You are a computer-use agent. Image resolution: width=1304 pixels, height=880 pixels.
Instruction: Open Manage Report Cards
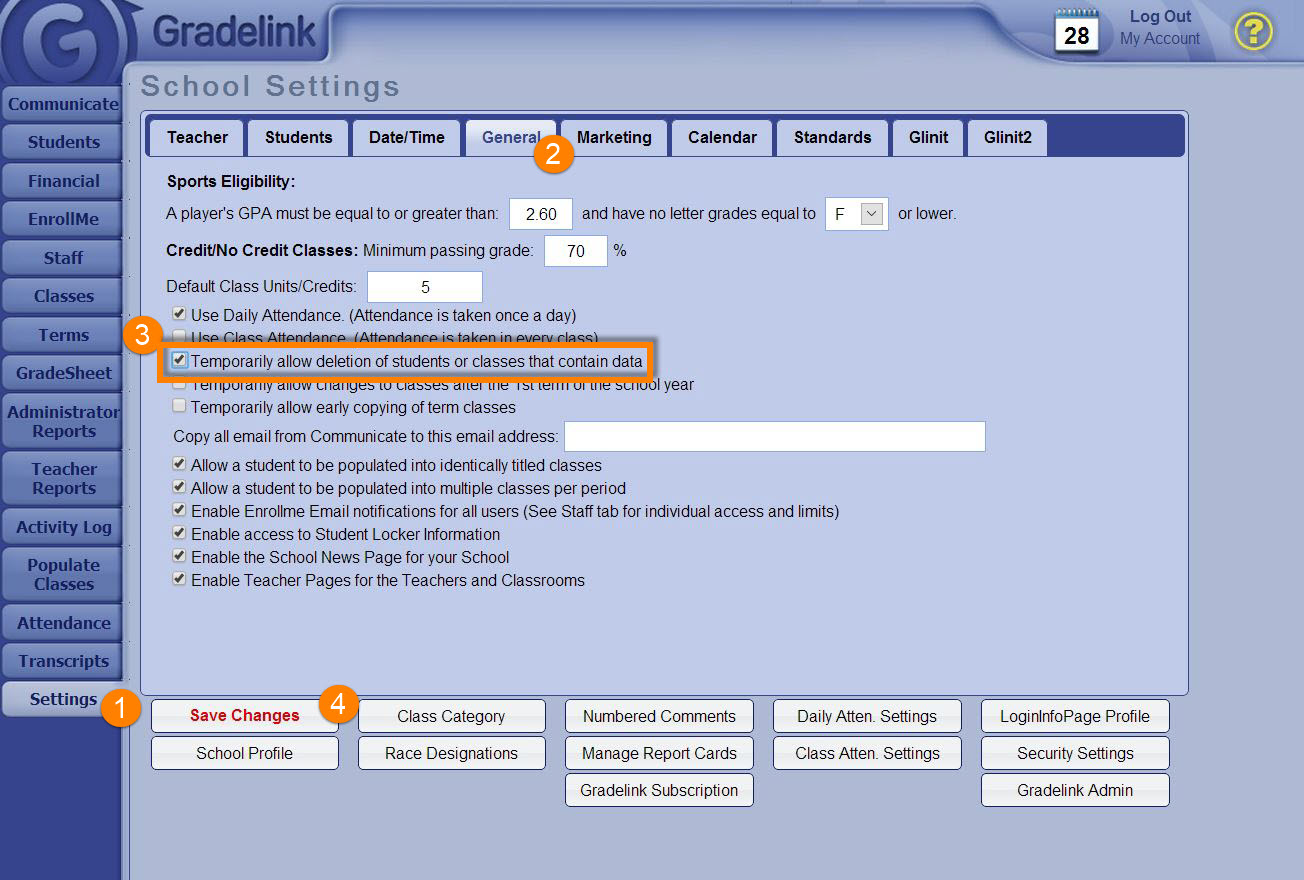pyautogui.click(x=659, y=753)
